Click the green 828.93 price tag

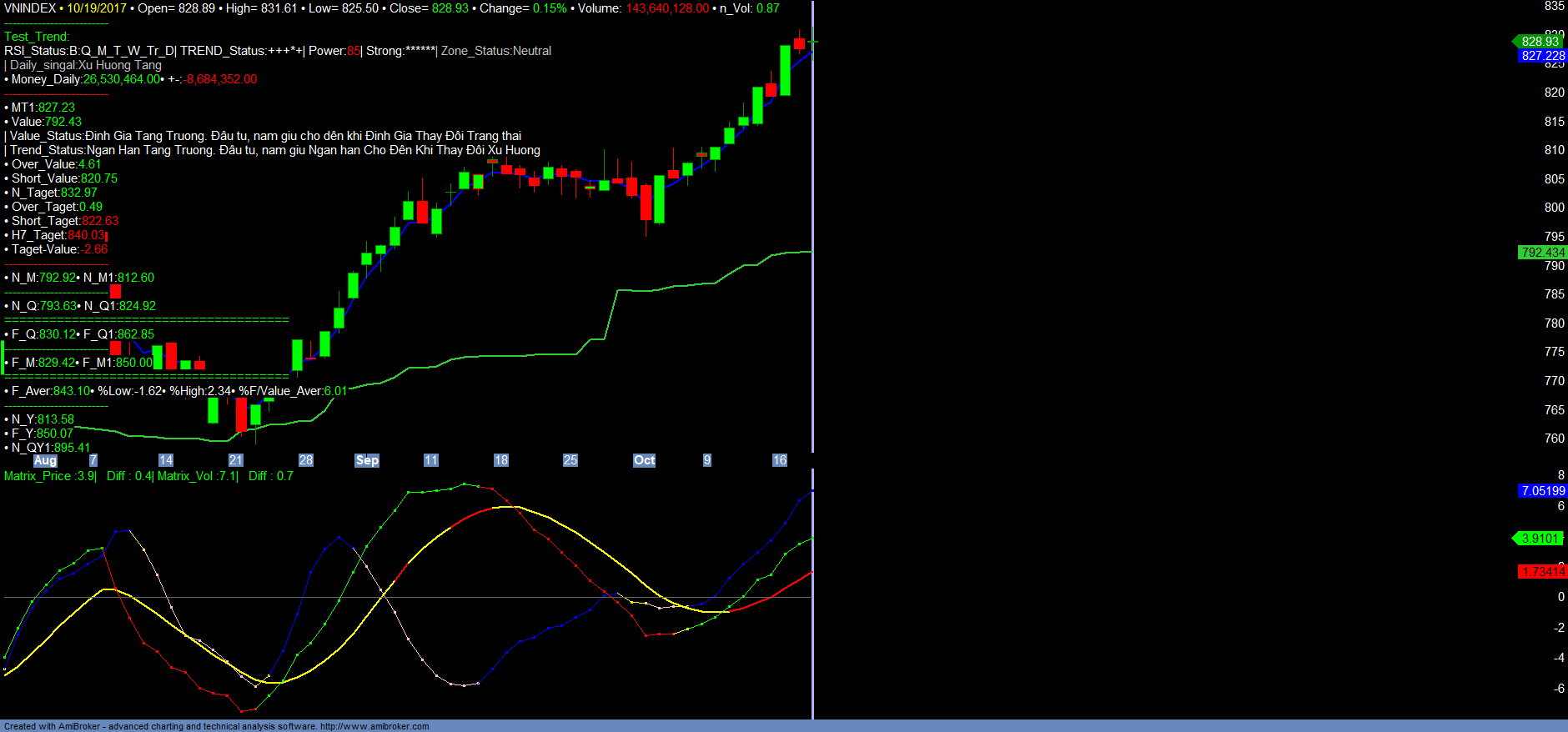click(1539, 41)
